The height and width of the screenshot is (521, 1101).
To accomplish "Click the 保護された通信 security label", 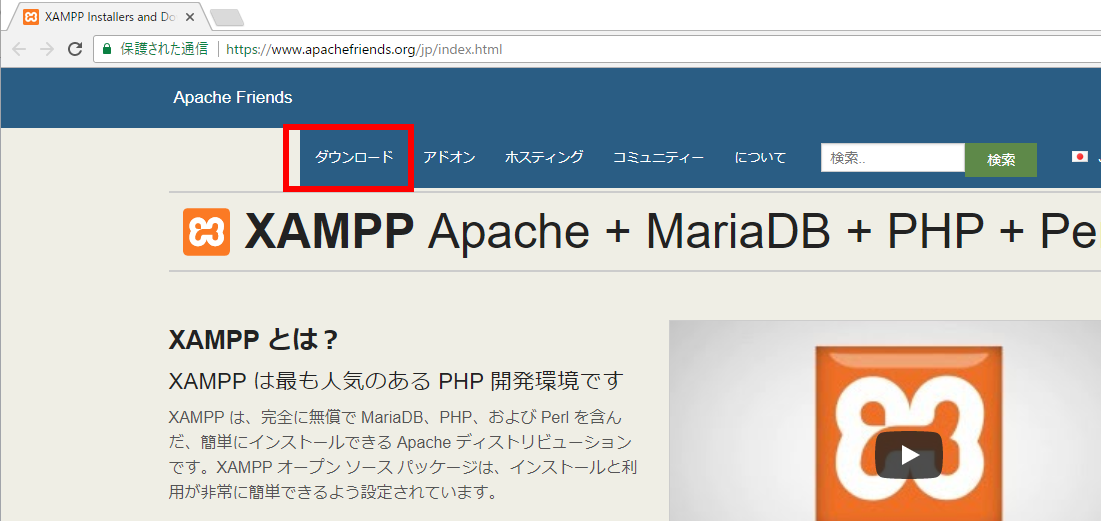I will point(164,49).
